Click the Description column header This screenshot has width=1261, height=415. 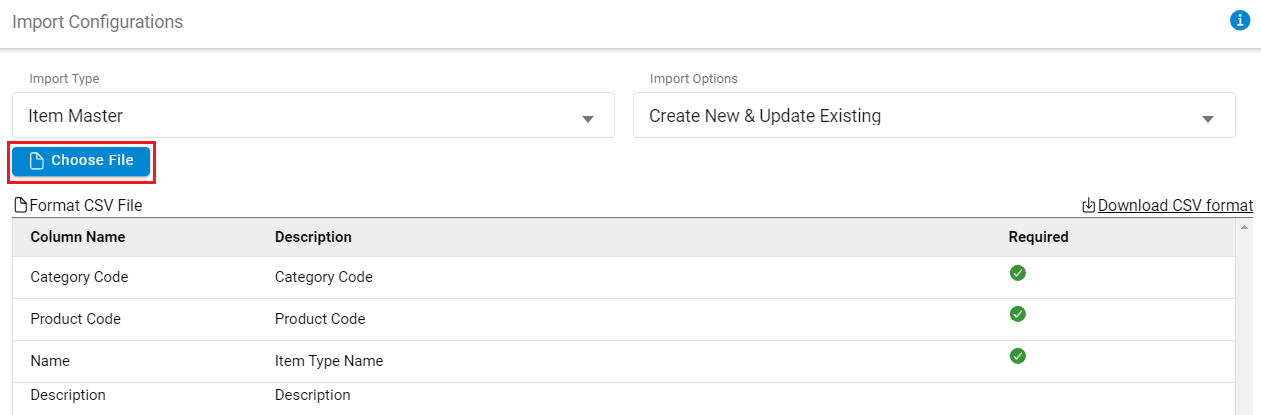pos(313,237)
